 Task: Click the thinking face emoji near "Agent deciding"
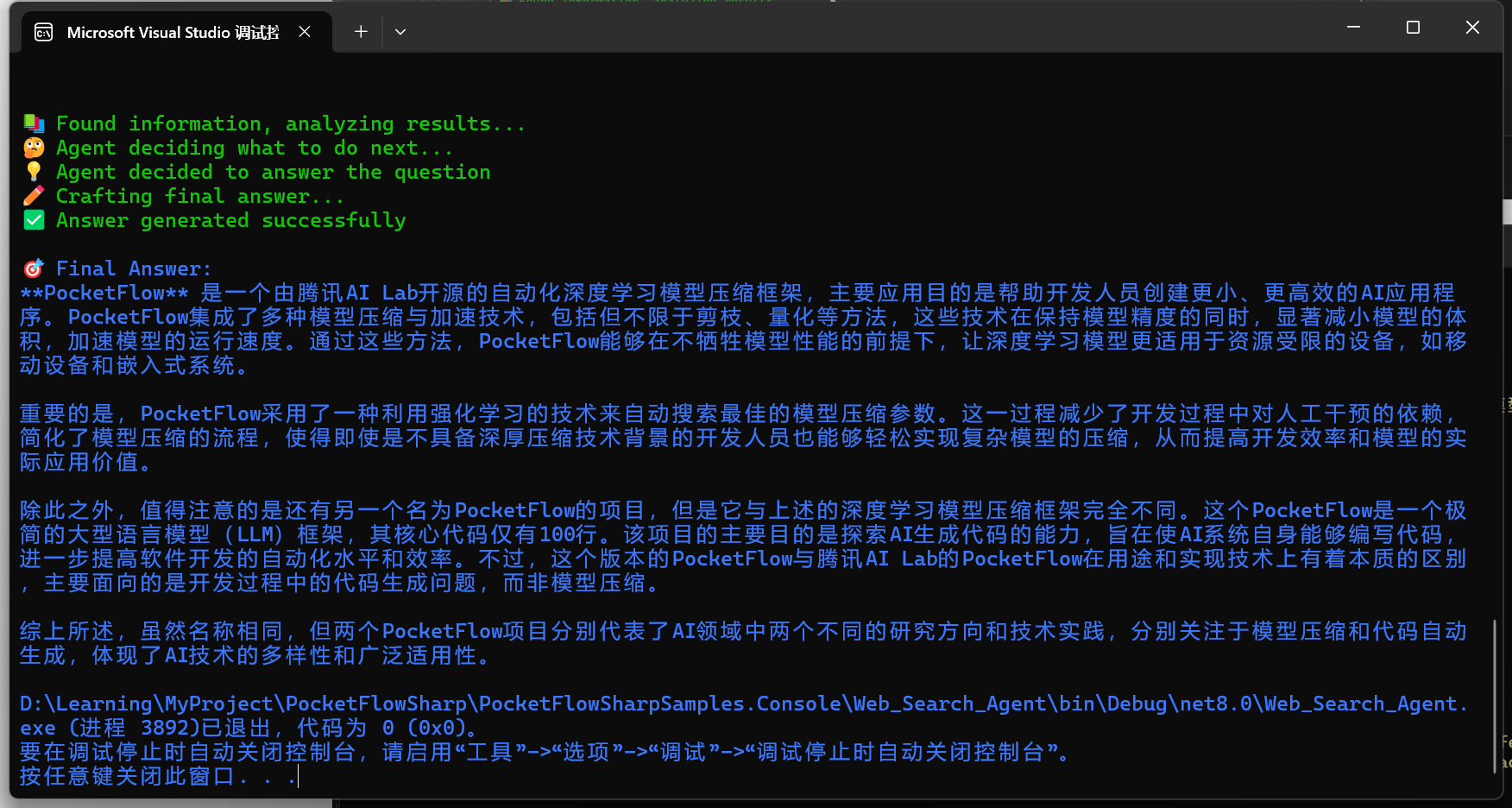point(33,147)
